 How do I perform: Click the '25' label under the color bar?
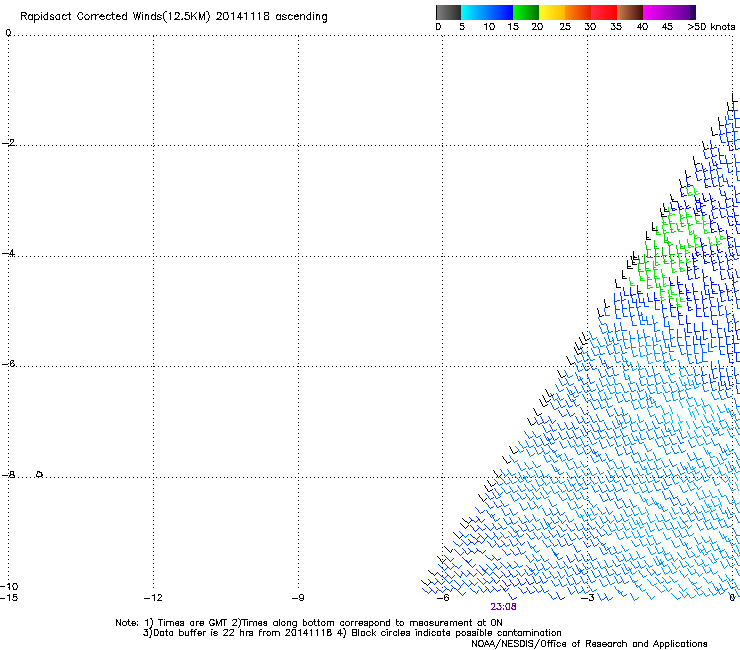point(565,27)
